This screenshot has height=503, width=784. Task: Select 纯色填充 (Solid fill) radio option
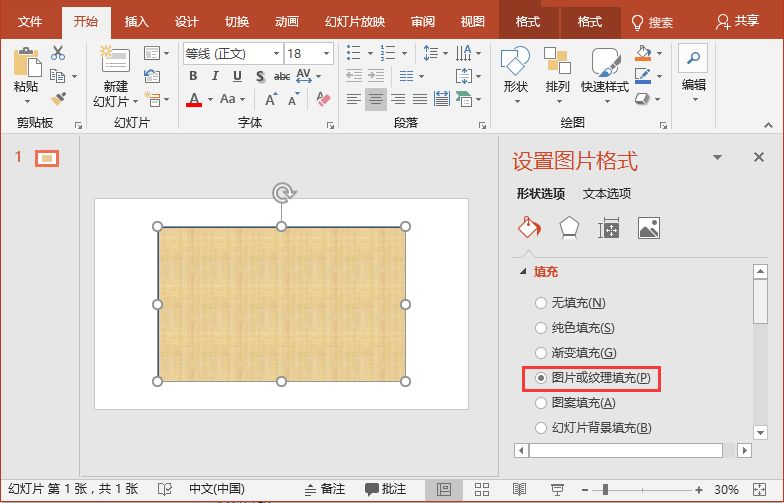pyautogui.click(x=541, y=328)
